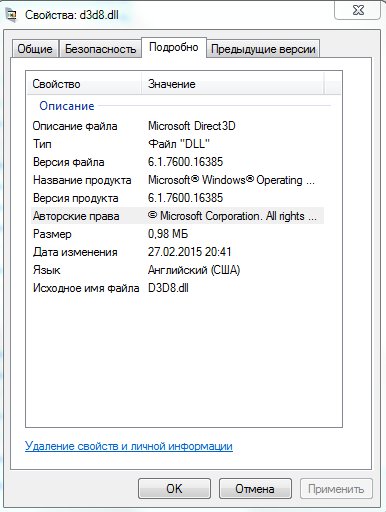386x512 pixels.
Task: Click the Microsoft Corporation. All rights value
Action: pos(232,216)
